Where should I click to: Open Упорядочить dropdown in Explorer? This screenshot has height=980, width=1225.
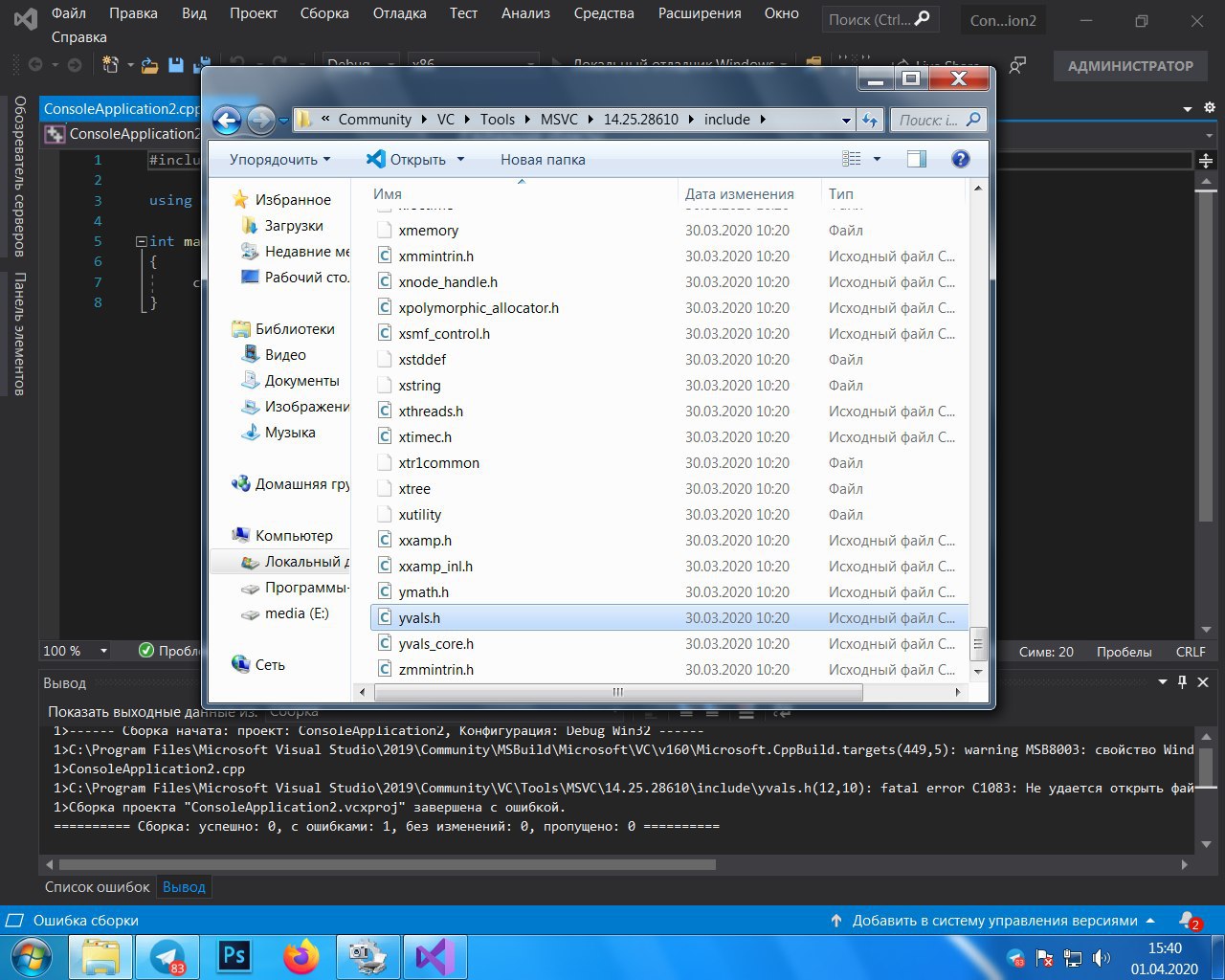pyautogui.click(x=280, y=160)
